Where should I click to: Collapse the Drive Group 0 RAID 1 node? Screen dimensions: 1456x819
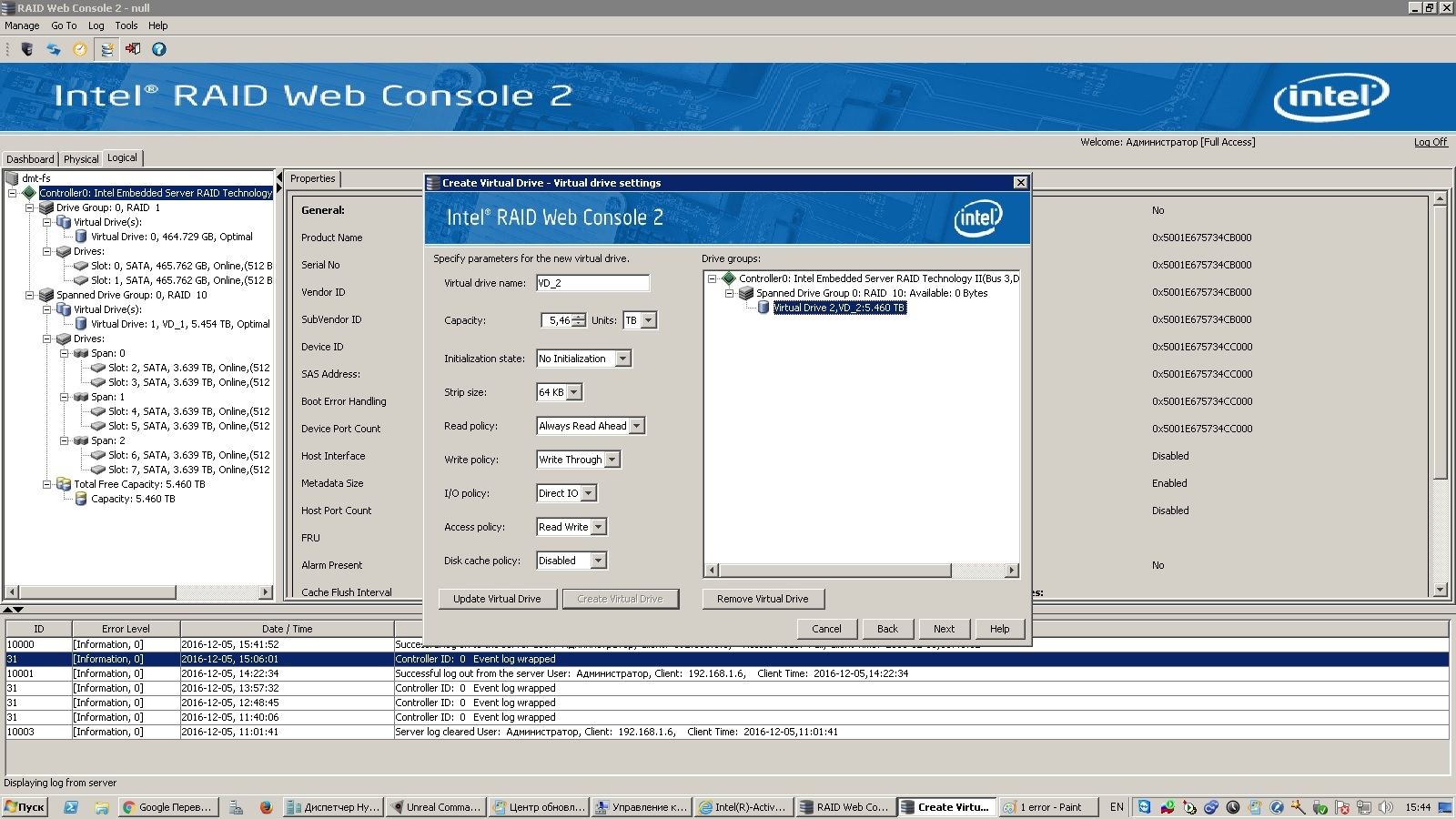click(30, 207)
